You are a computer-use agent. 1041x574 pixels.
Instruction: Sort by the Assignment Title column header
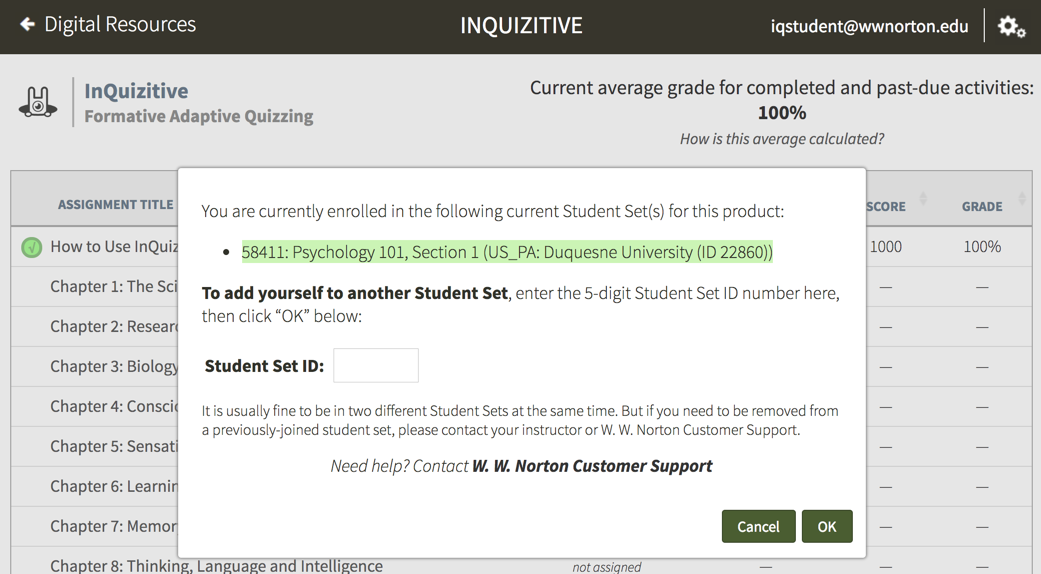115,205
